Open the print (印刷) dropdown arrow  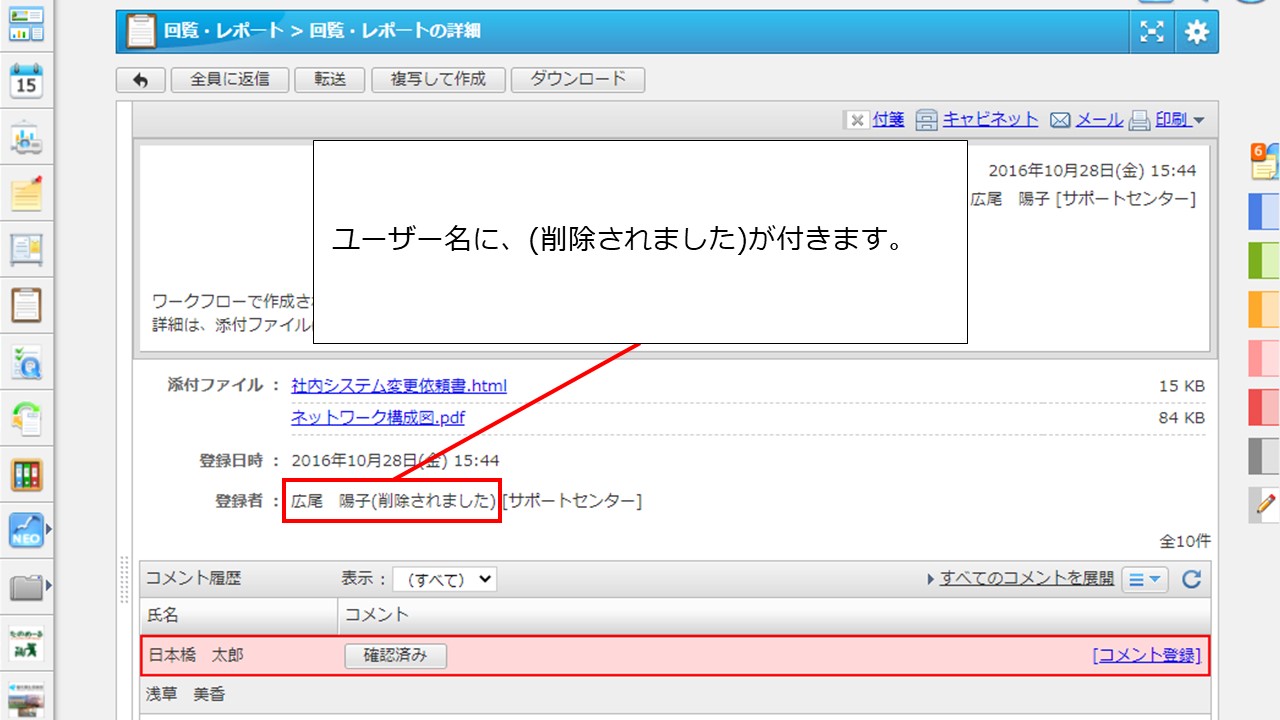(x=1199, y=121)
